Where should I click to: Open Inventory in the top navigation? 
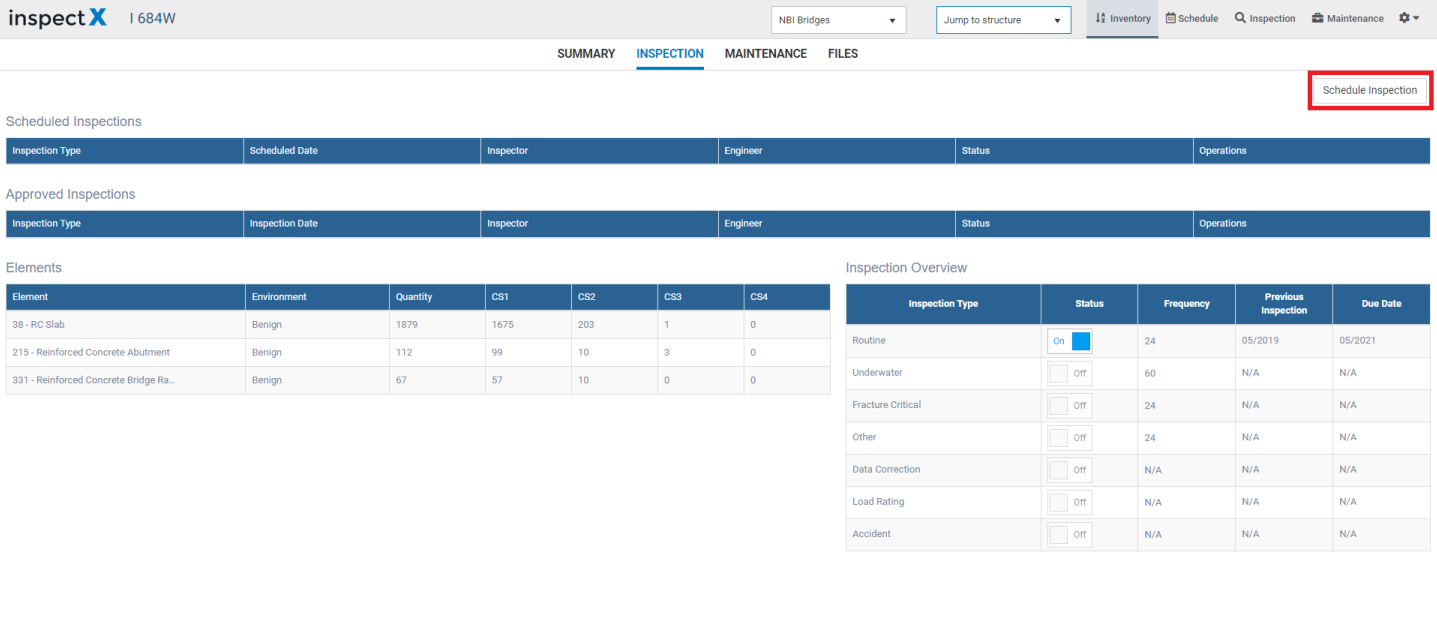(x=1123, y=18)
